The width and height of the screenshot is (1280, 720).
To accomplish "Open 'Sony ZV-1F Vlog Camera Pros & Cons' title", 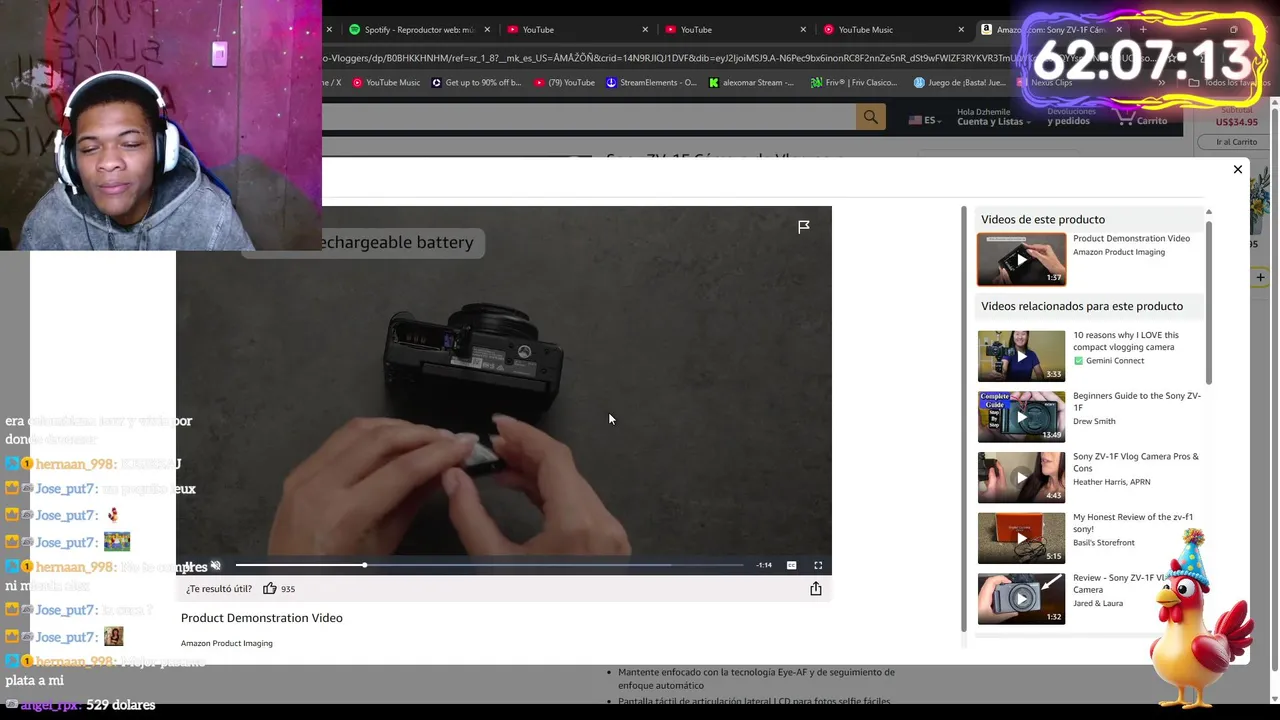I will point(1135,462).
